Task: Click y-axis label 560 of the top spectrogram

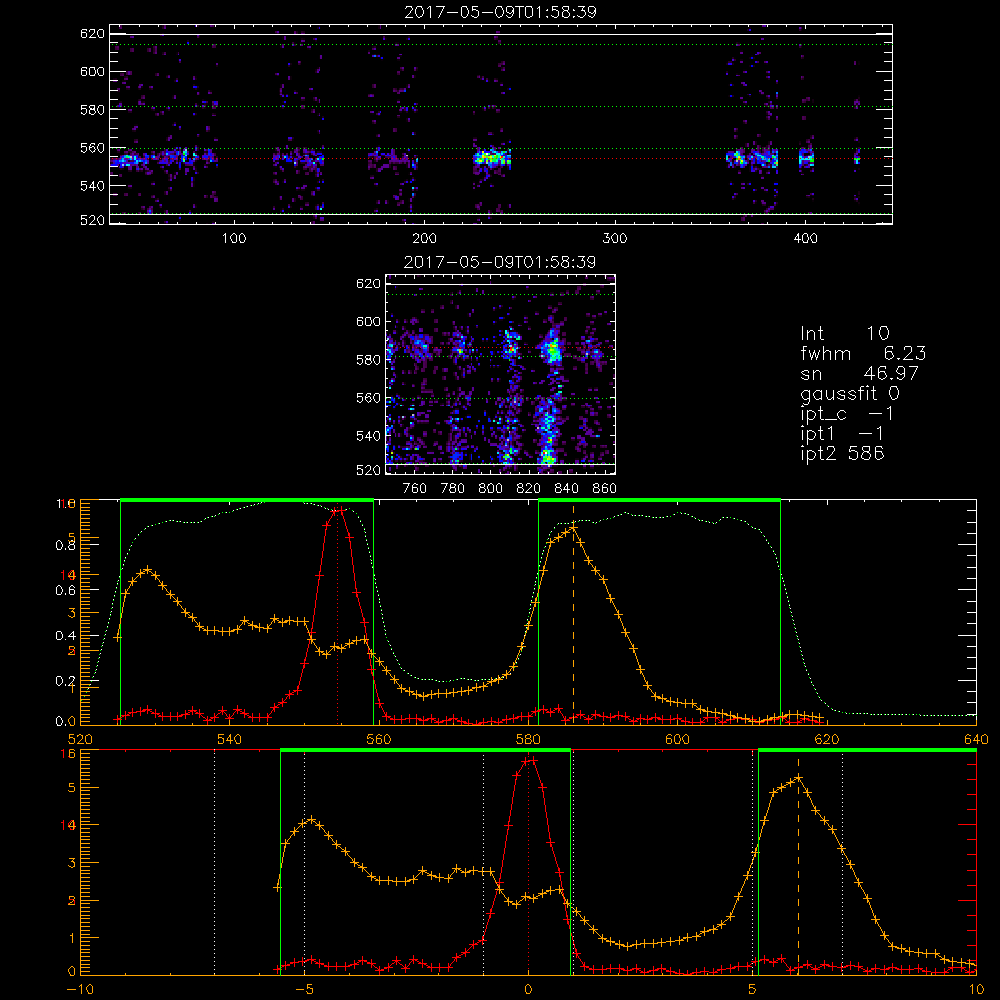Action: pos(92,148)
